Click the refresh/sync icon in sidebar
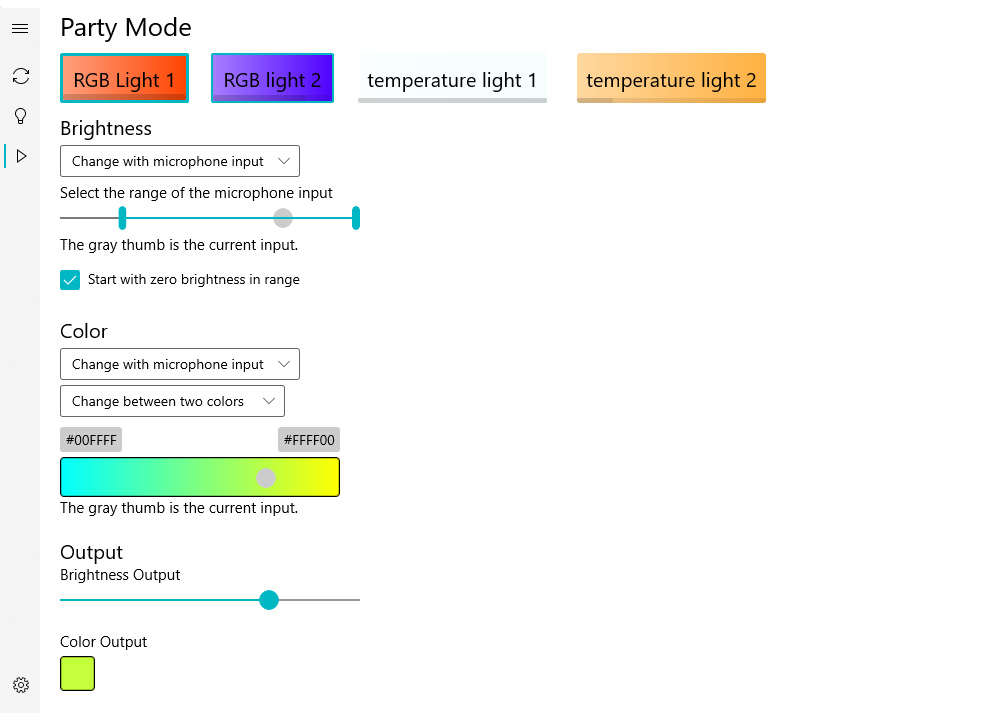Screen dimensions: 992x713 click(x=20, y=76)
